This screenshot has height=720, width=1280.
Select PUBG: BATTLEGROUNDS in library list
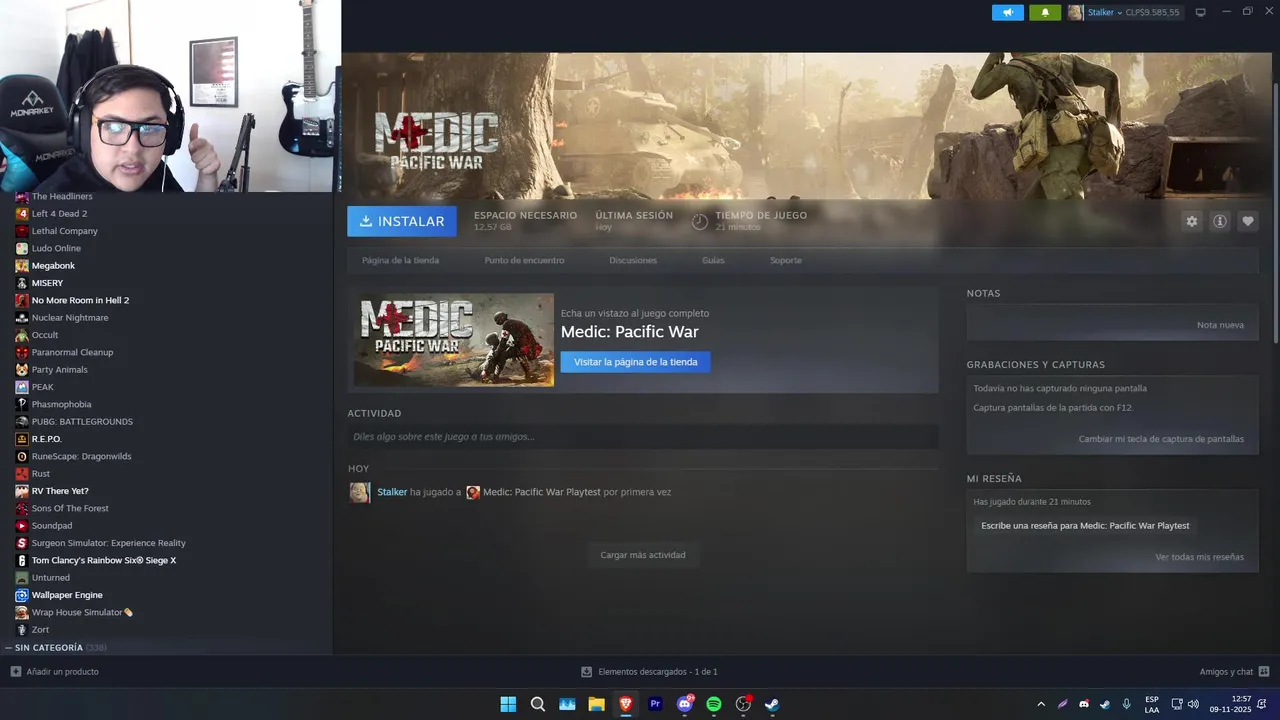point(82,422)
